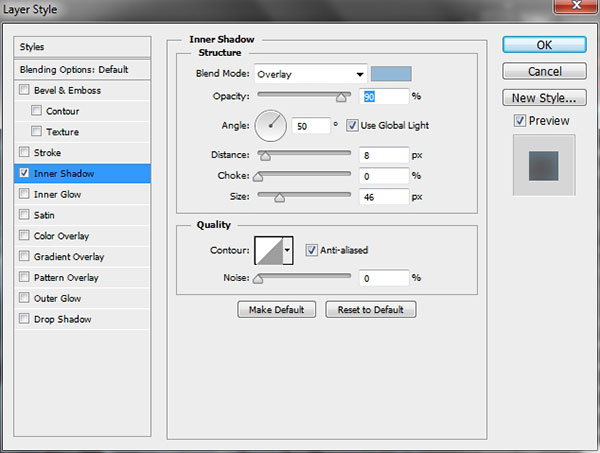
Task: Select the Drop Shadow list item label
Action: click(x=62, y=319)
